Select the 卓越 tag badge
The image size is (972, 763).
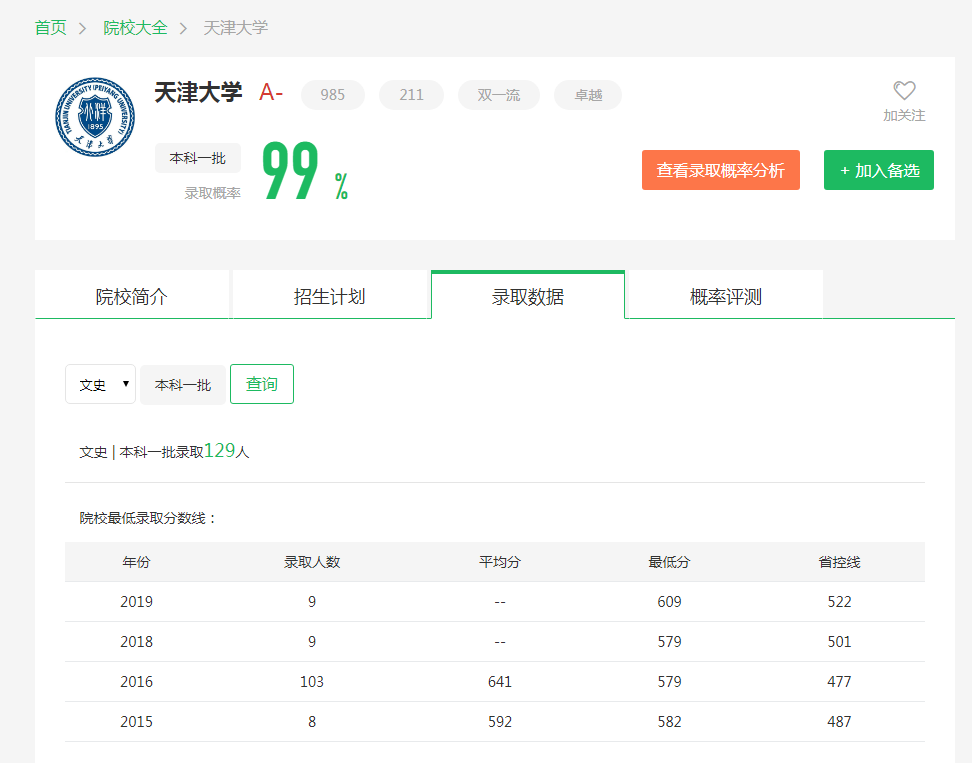[588, 95]
